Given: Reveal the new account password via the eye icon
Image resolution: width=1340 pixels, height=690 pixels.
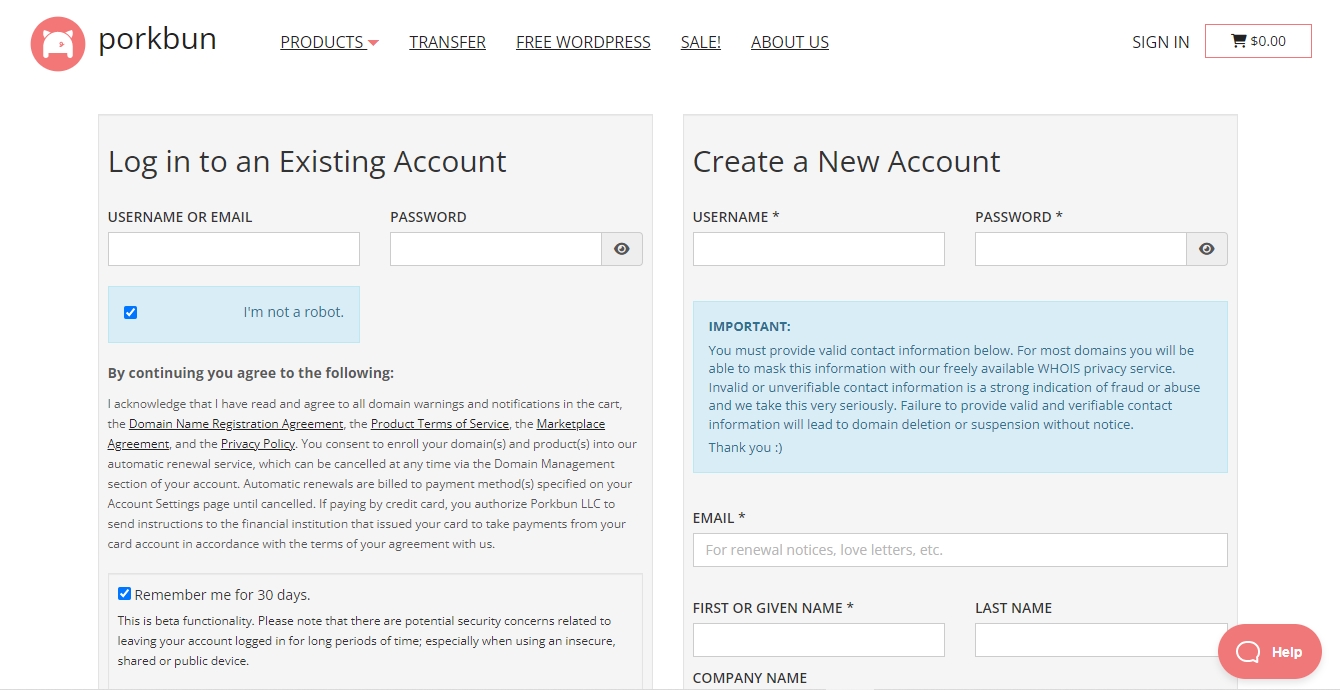Looking at the screenshot, I should point(1206,249).
